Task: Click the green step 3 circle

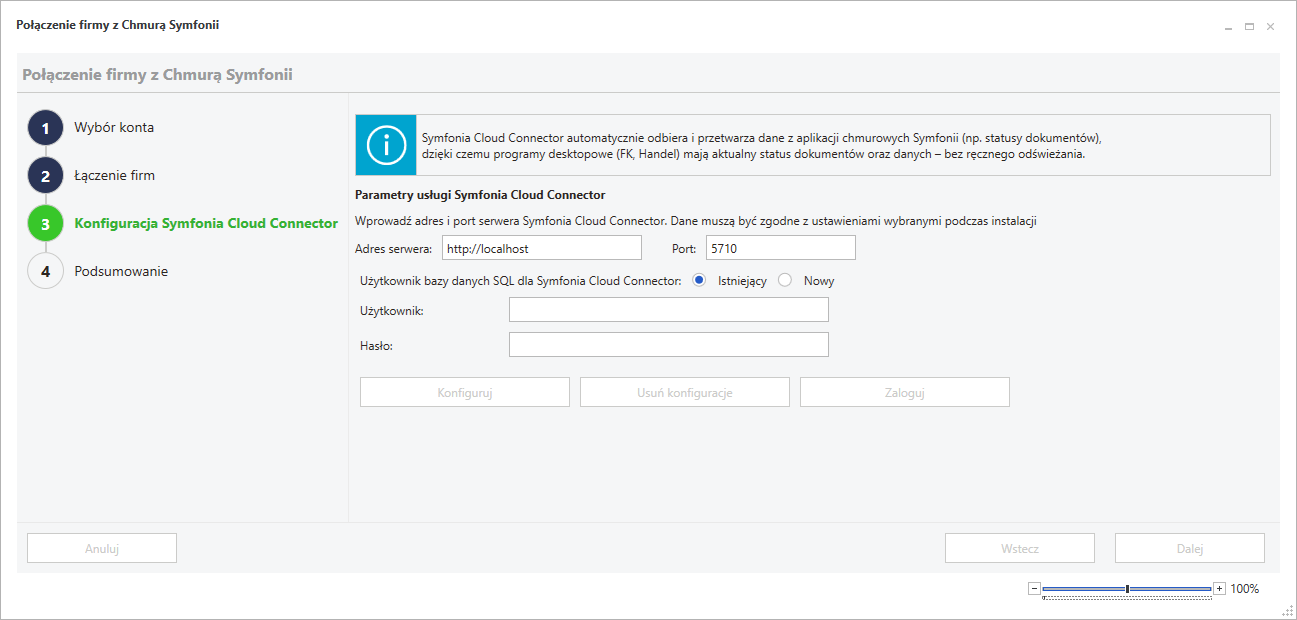Action: tap(45, 224)
